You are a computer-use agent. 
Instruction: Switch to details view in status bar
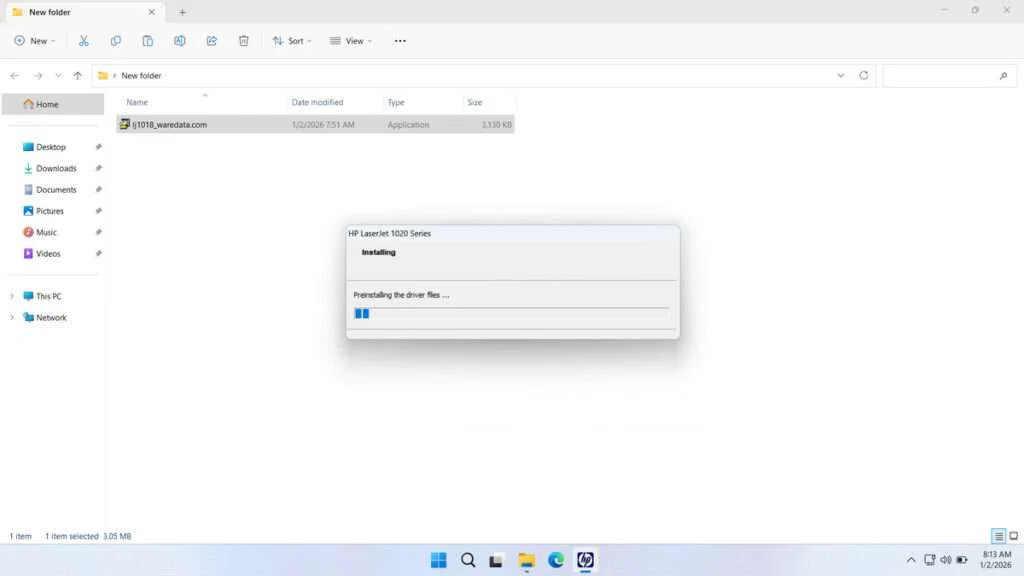tap(996, 536)
